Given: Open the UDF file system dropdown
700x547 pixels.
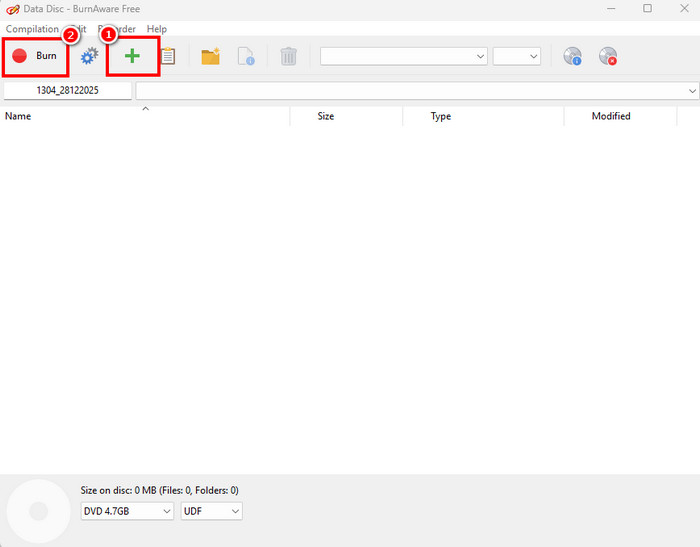Looking at the screenshot, I should [x=211, y=511].
